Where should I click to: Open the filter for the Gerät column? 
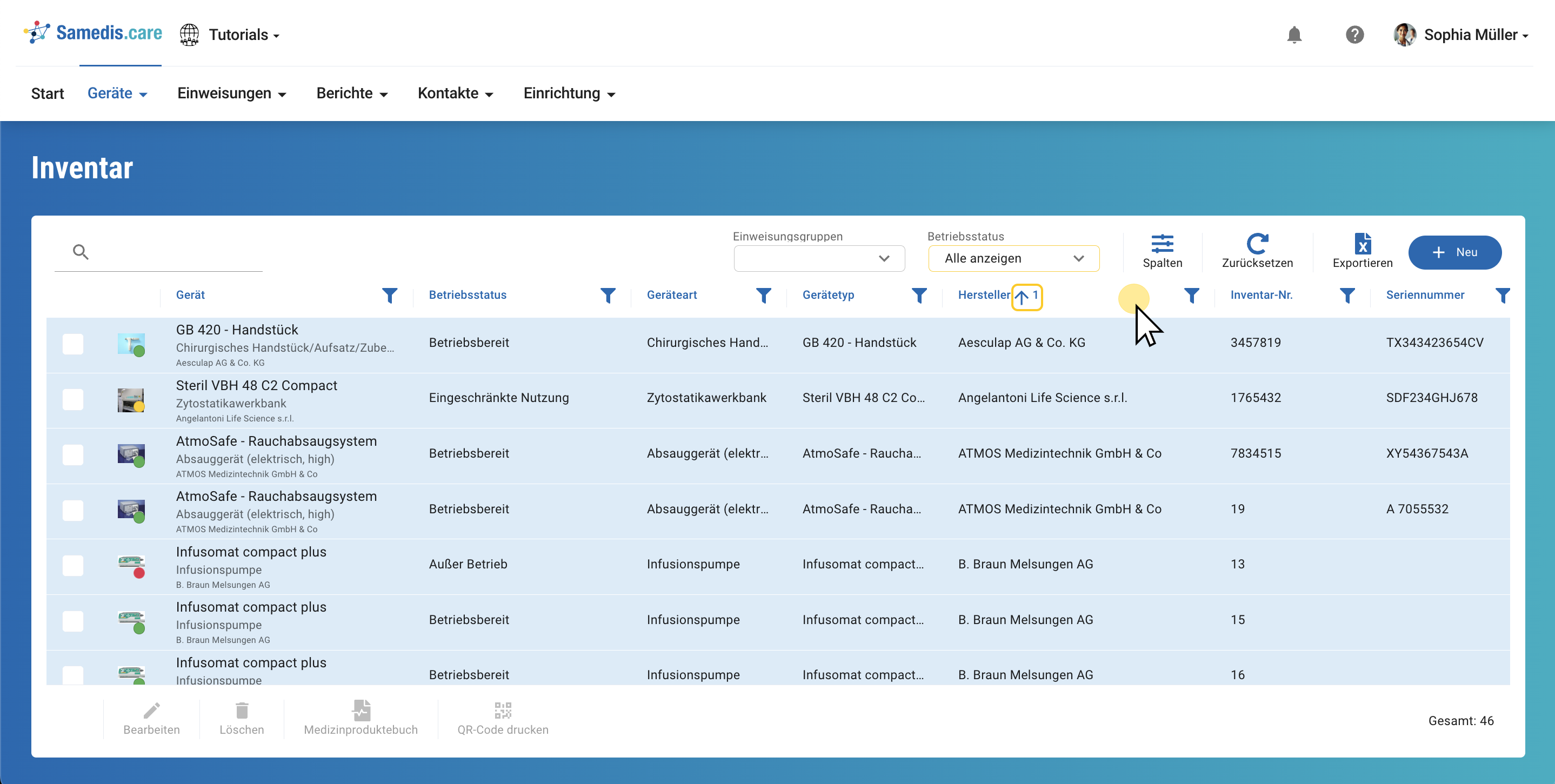click(389, 295)
